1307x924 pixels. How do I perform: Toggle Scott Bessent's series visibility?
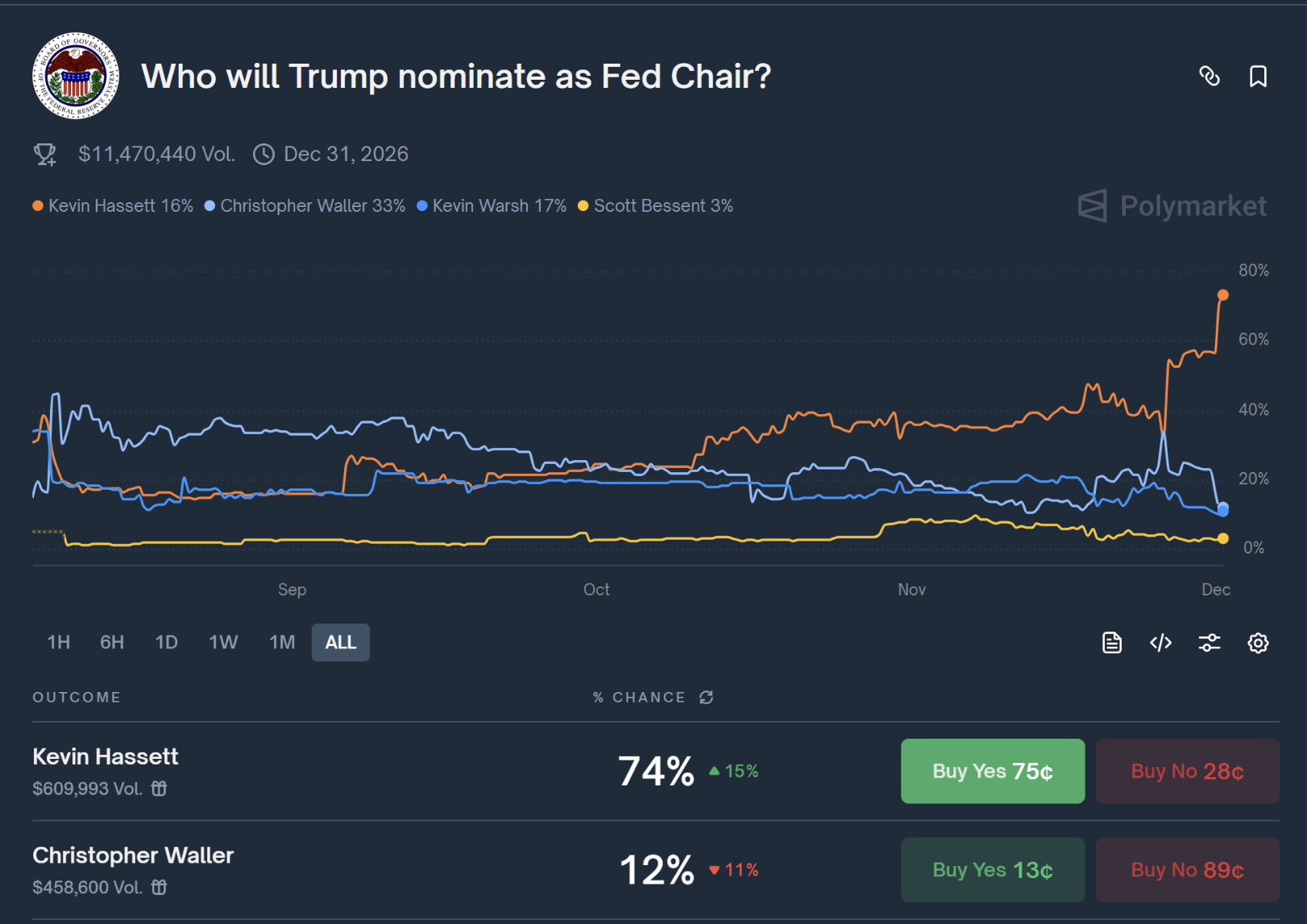pyautogui.click(x=655, y=205)
